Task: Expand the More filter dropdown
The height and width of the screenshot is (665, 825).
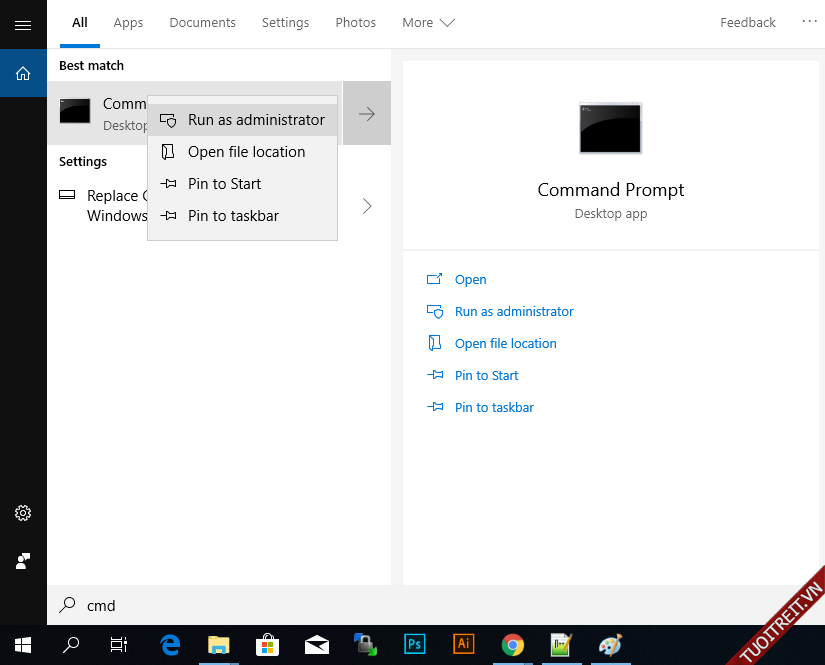Action: (428, 22)
